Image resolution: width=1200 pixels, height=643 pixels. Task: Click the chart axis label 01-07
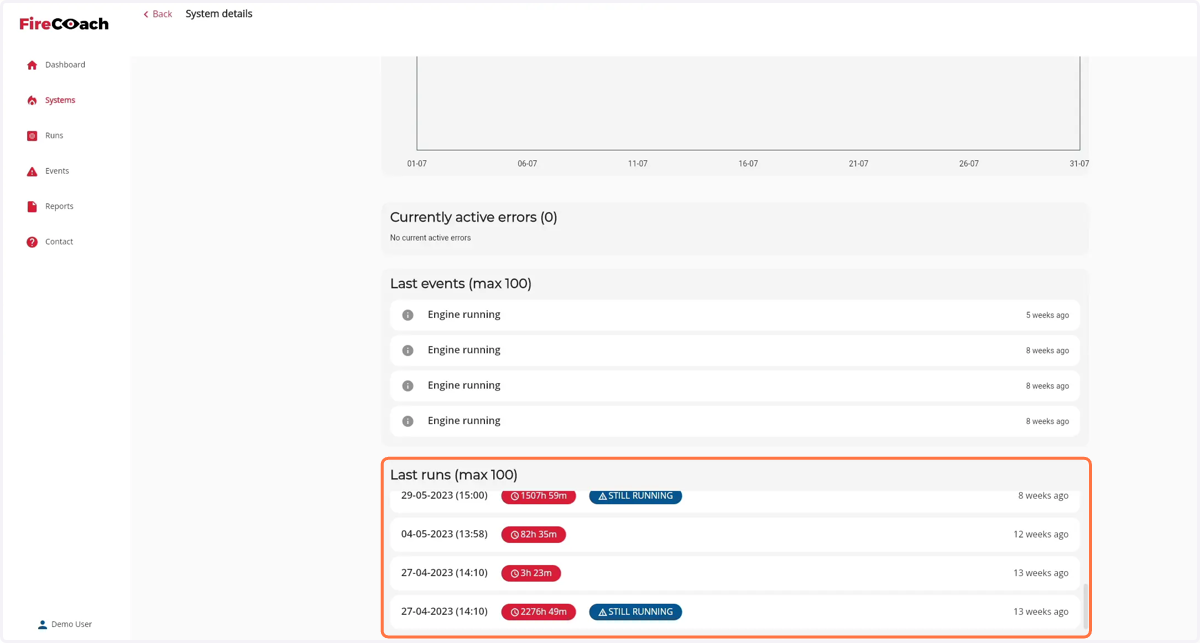tap(417, 164)
